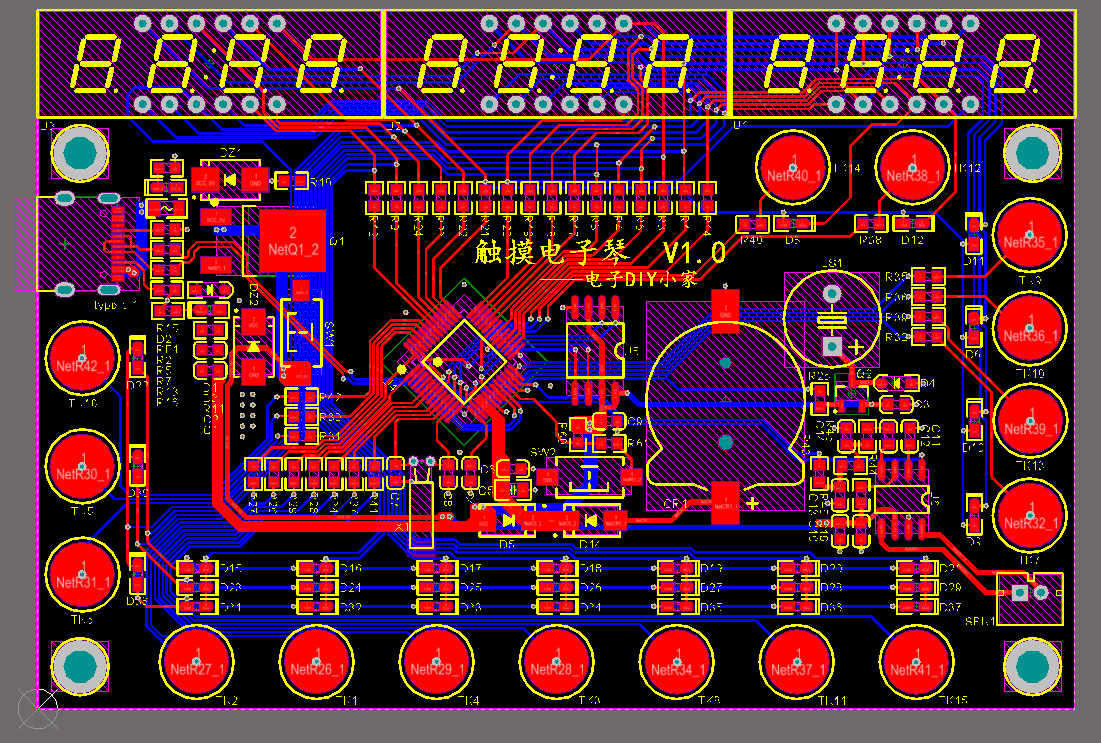Select the D5 diode near board bottom

click(508, 521)
